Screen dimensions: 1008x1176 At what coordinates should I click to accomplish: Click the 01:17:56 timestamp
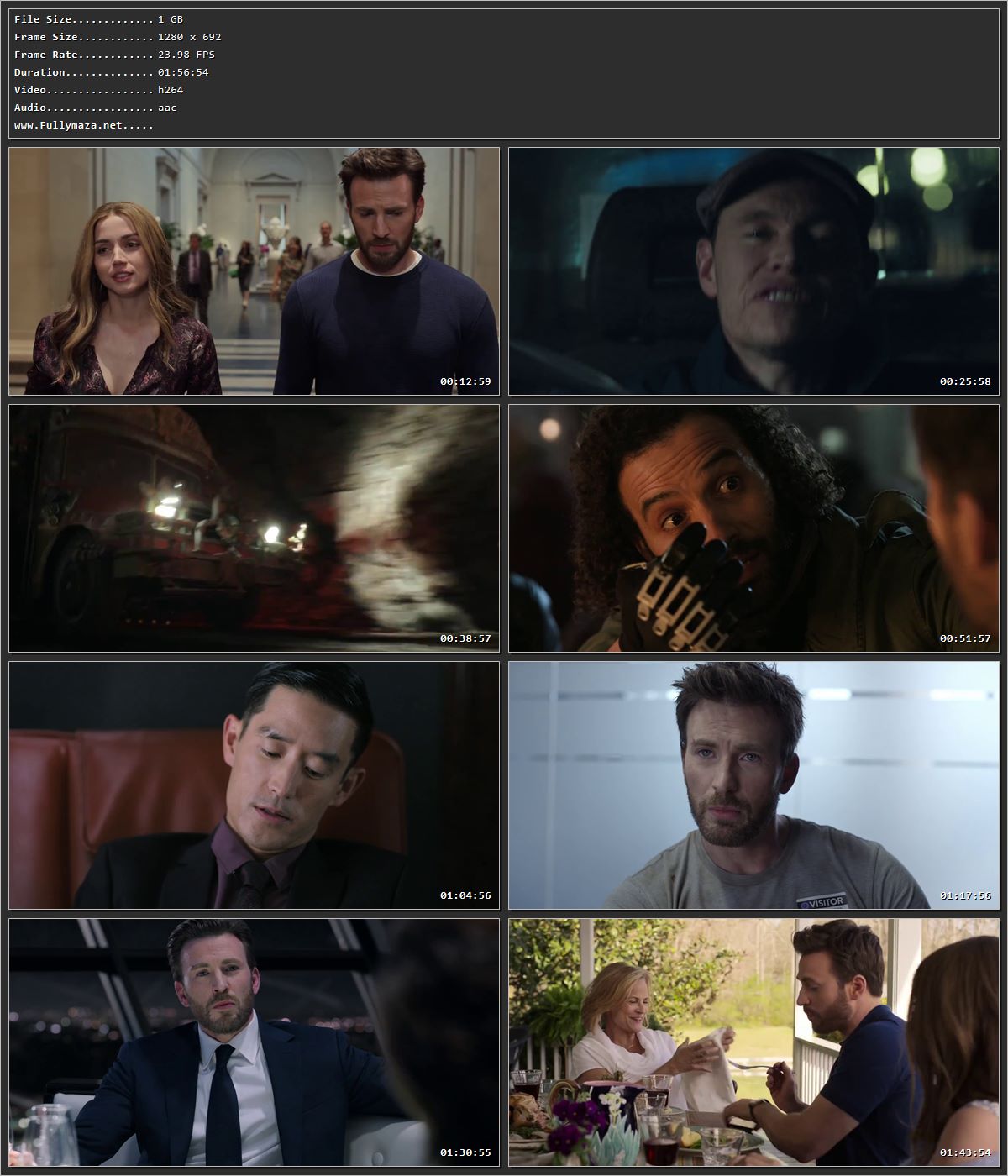pos(965,895)
